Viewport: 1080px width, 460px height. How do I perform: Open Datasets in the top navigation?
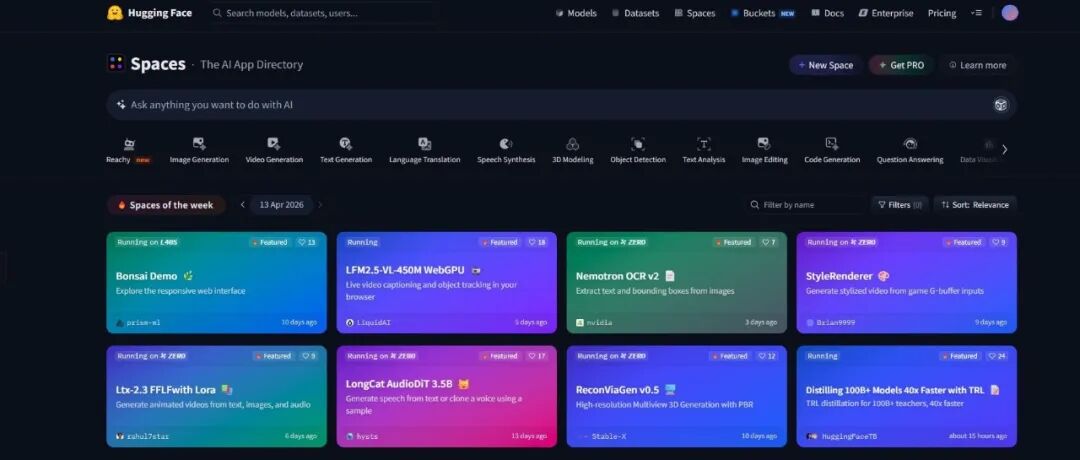pos(635,13)
